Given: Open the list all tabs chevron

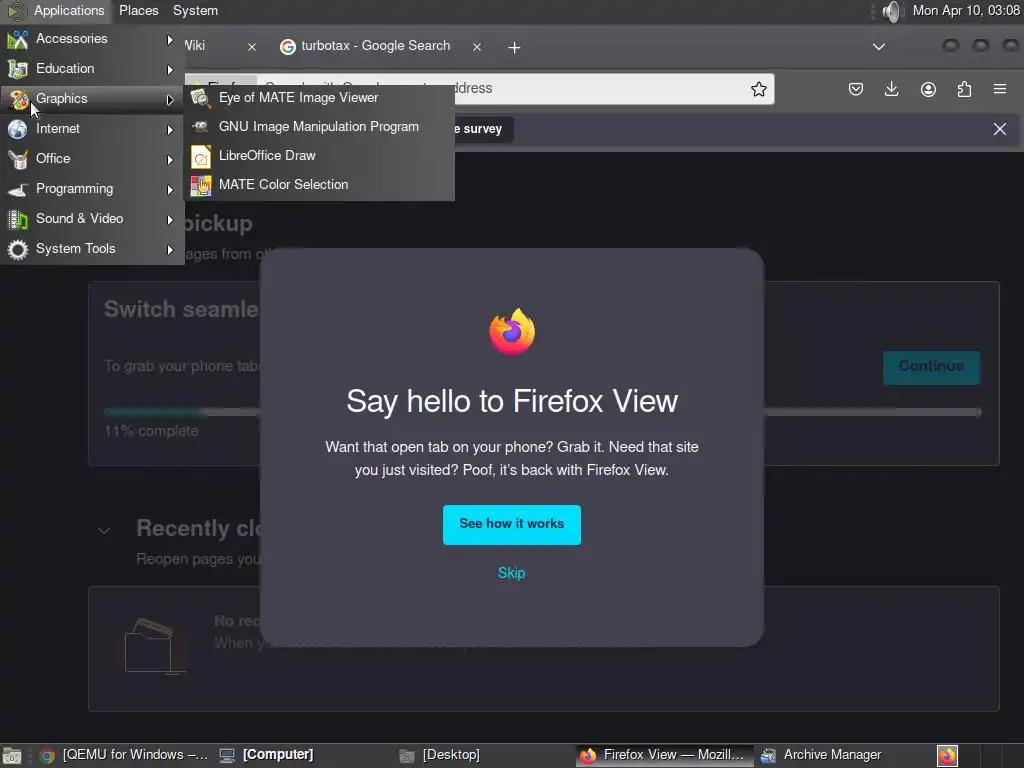Looking at the screenshot, I should (x=879, y=47).
